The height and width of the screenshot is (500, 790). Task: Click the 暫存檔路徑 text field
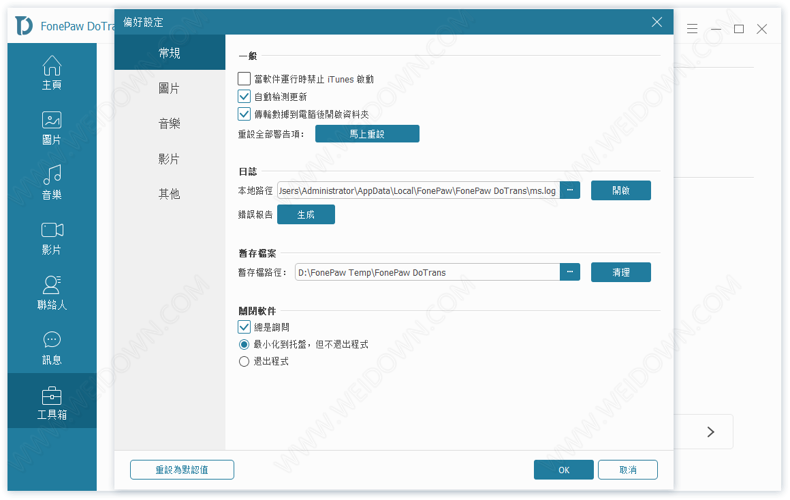point(425,272)
